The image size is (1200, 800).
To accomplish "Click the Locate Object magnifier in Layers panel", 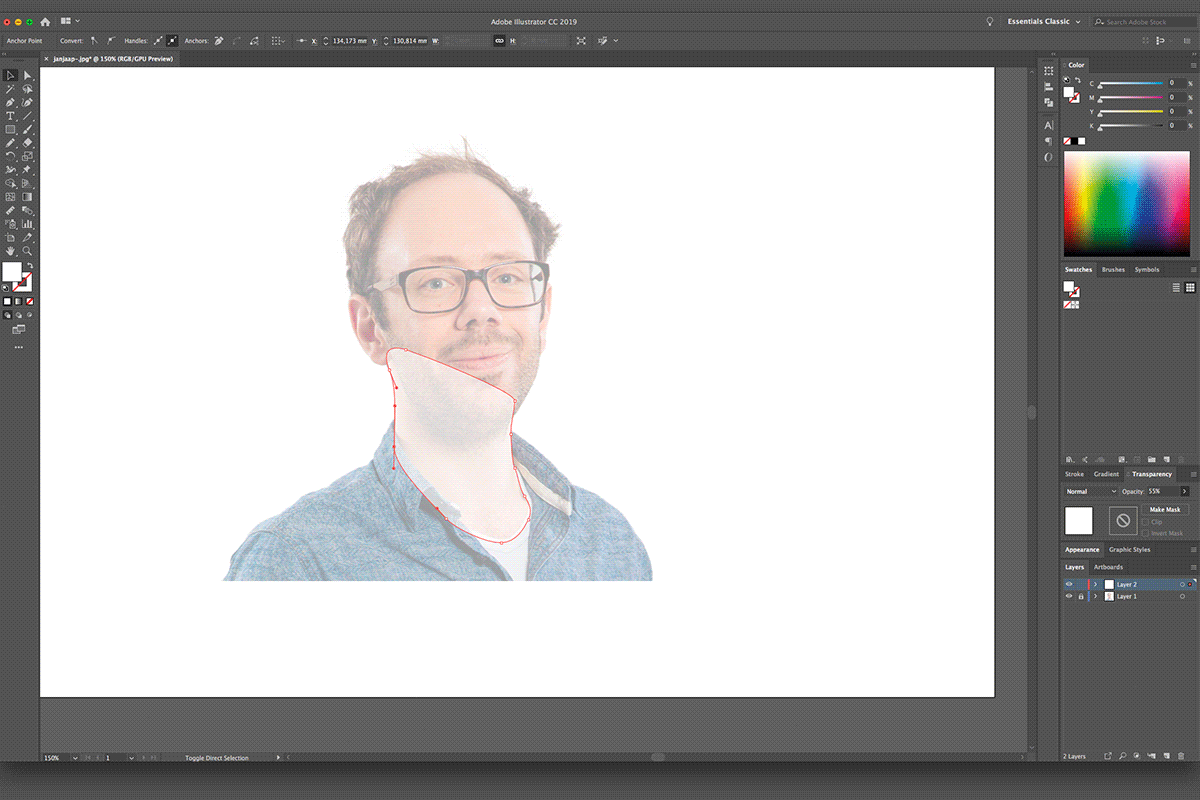I will pyautogui.click(x=1123, y=757).
